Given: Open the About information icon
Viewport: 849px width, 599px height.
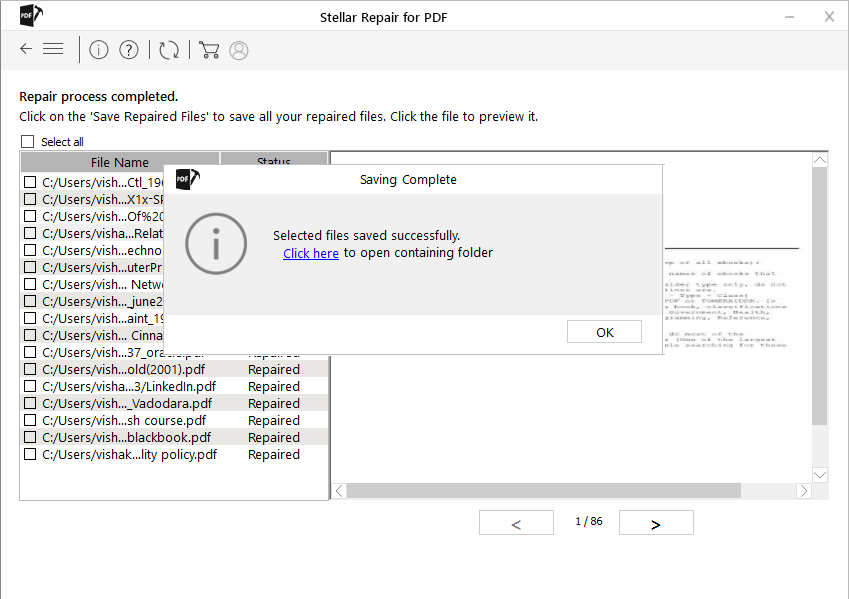Looking at the screenshot, I should point(99,50).
